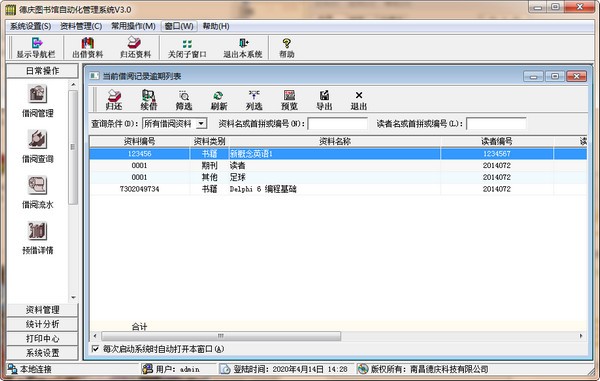
Task: Click the 用户 admin icon in the status bar
Action: [x=147, y=369]
